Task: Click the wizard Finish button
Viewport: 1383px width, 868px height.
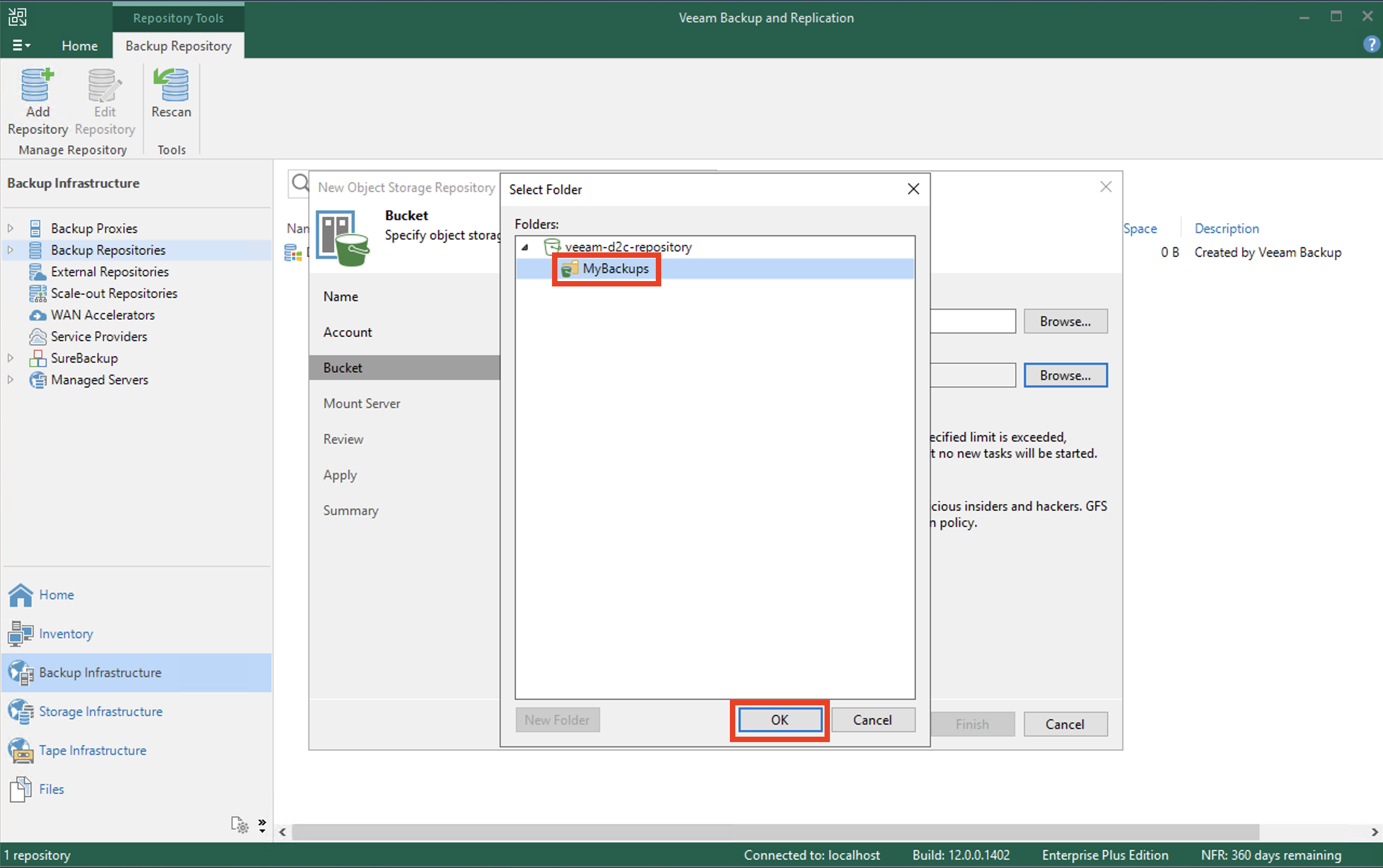Action: (x=973, y=724)
